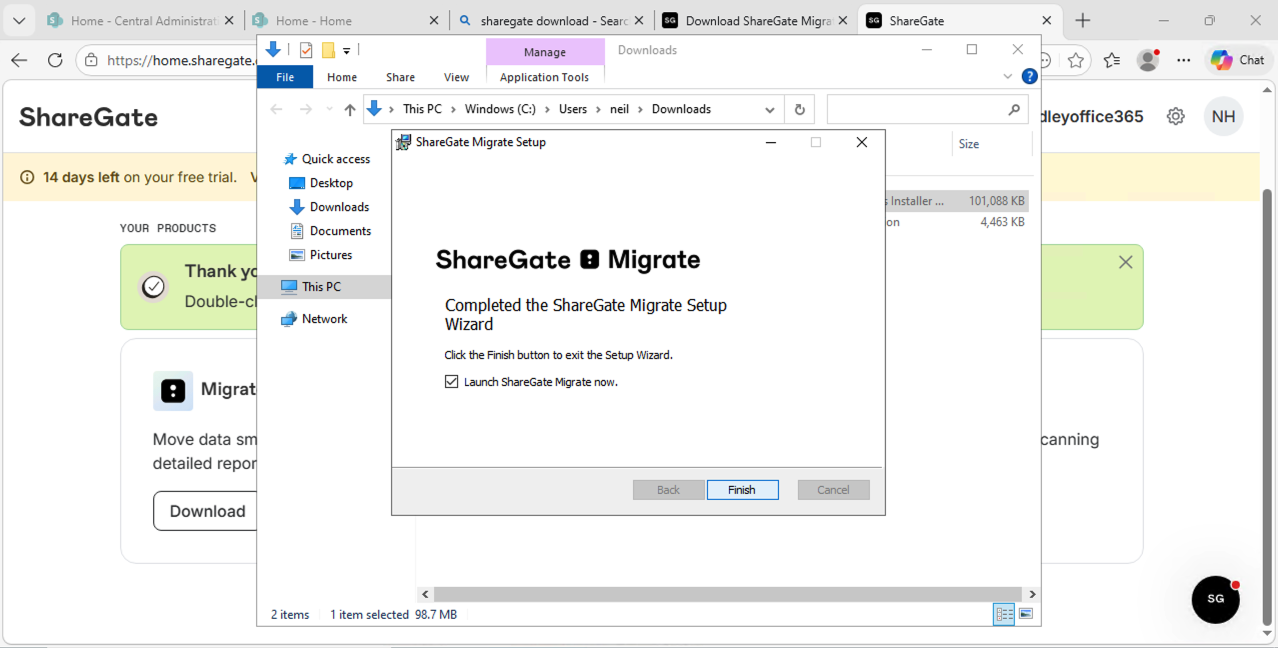
Task: Click the Explorer Up one level arrow
Action: point(349,109)
